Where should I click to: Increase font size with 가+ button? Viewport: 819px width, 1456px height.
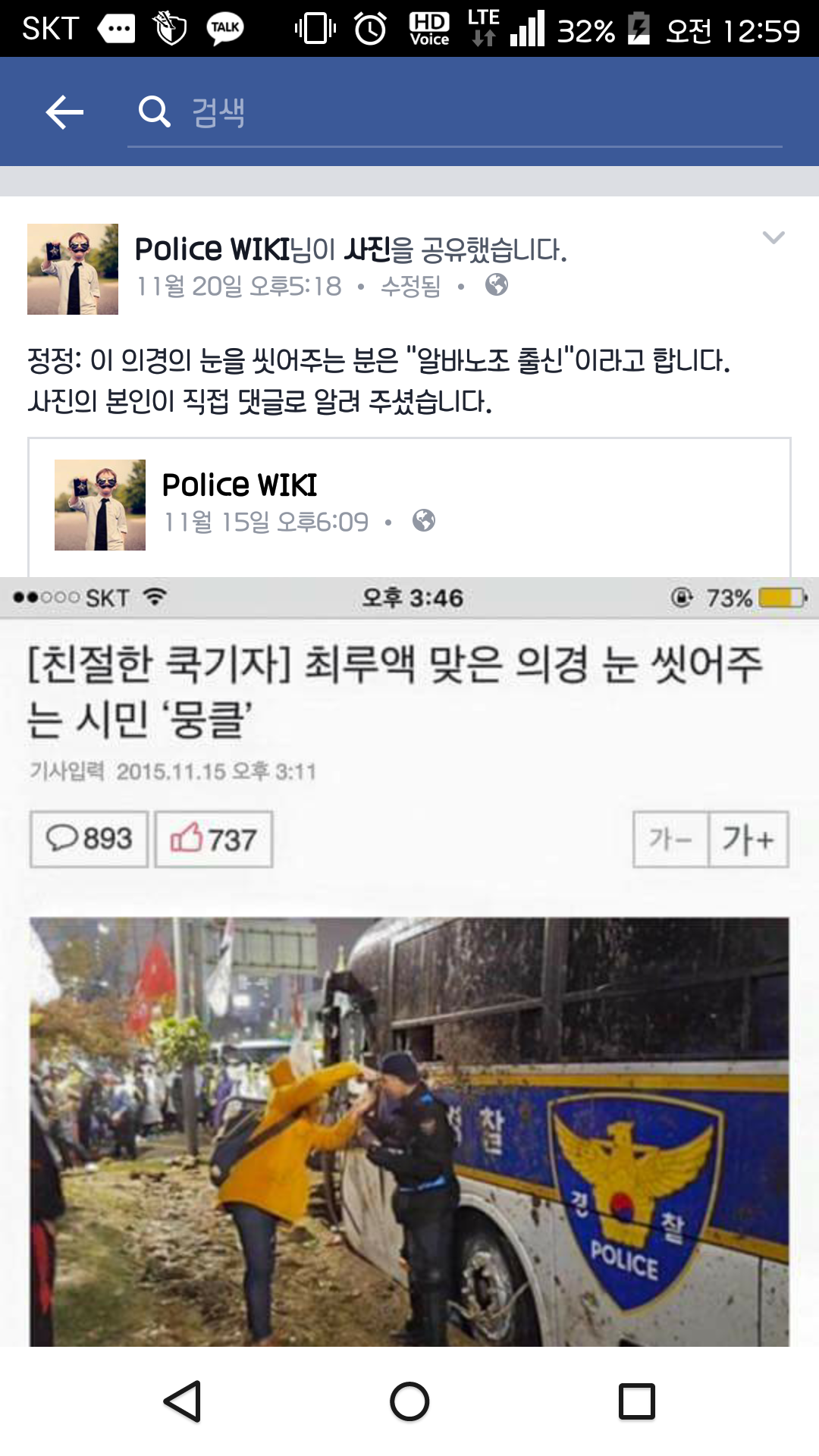coord(748,839)
